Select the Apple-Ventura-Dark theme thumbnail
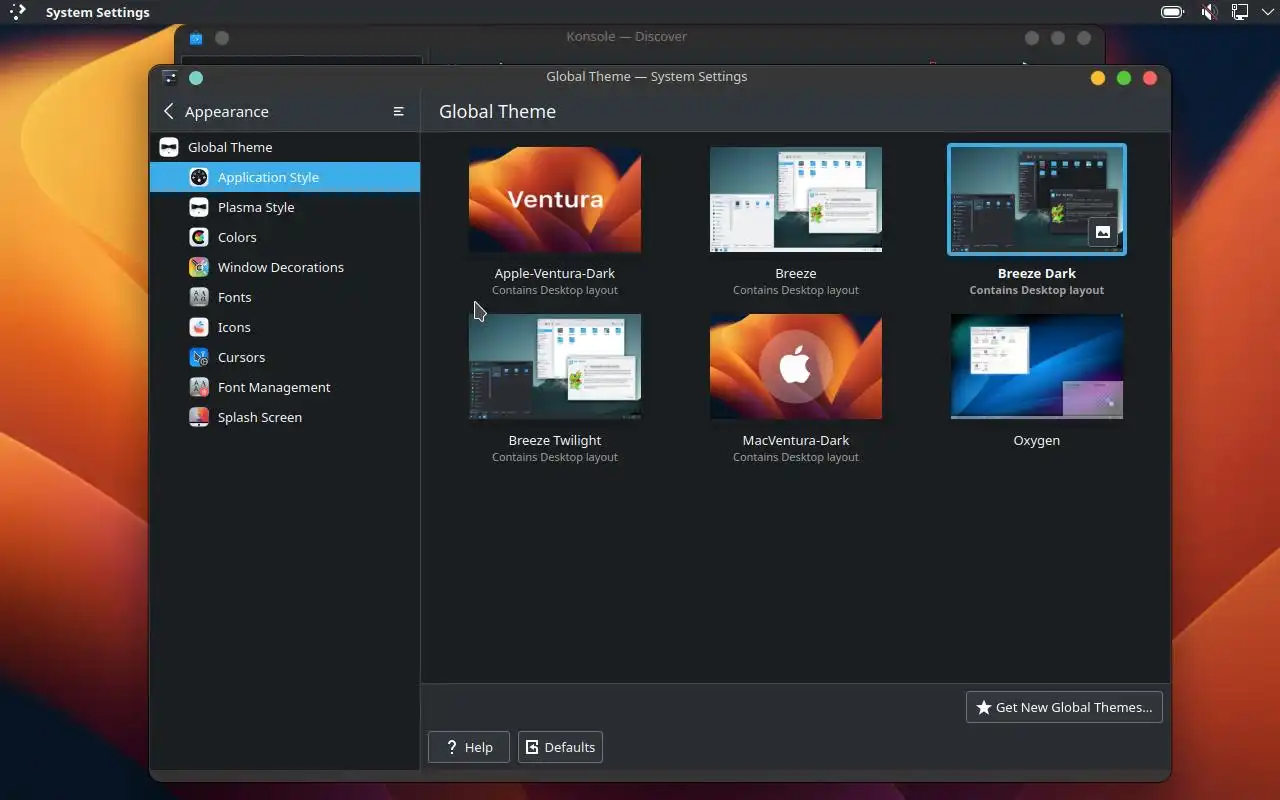This screenshot has width=1280, height=800. tap(555, 200)
